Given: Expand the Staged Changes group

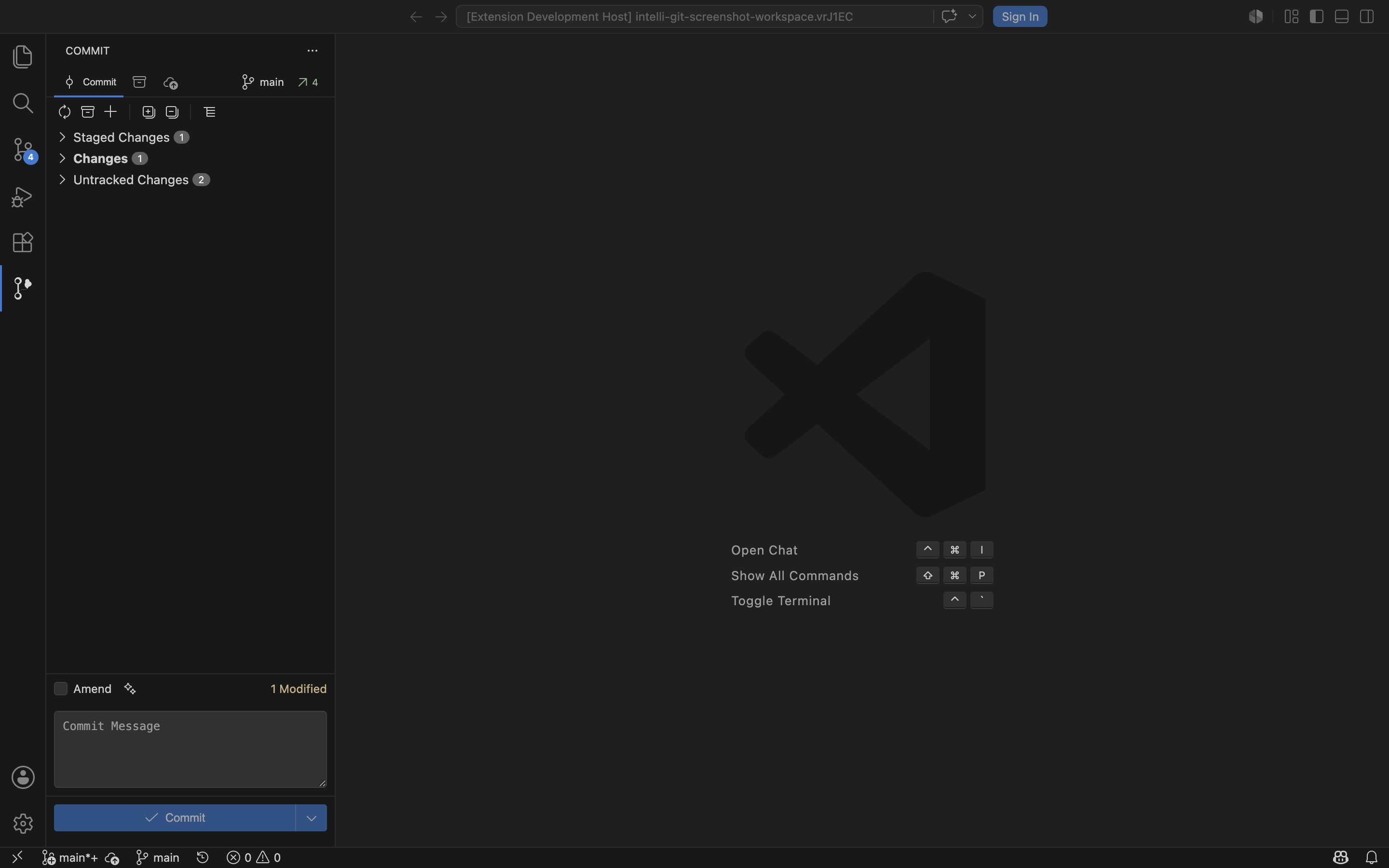Looking at the screenshot, I should [190, 137].
